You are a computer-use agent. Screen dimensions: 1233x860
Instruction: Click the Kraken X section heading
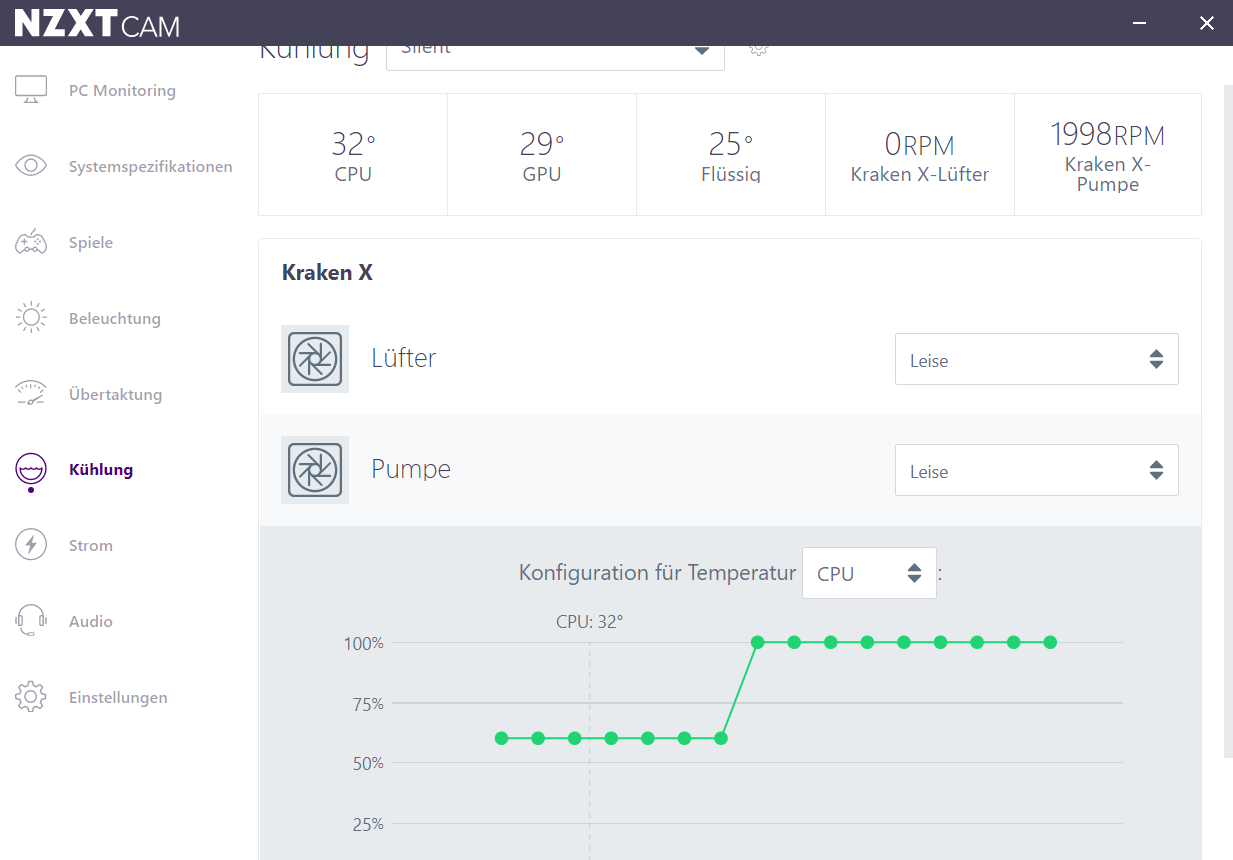(327, 272)
